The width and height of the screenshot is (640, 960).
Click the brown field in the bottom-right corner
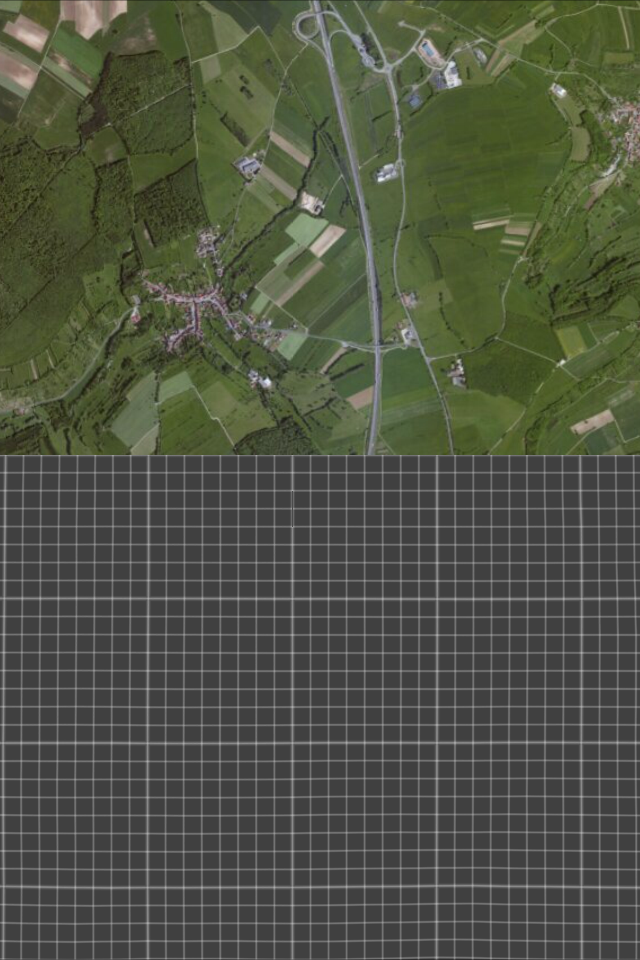pos(592,422)
